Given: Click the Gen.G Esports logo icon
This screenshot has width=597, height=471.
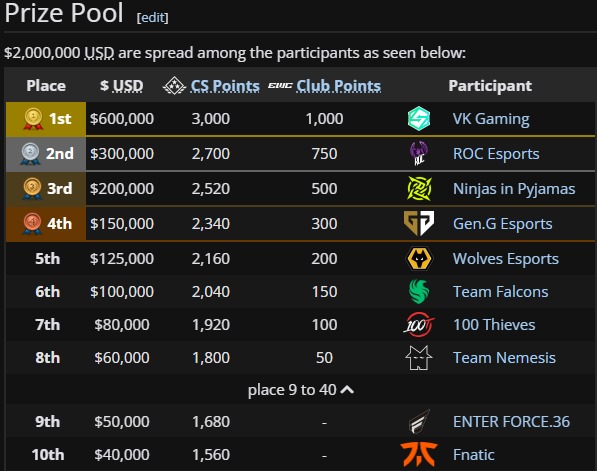Looking at the screenshot, I should coord(419,223).
